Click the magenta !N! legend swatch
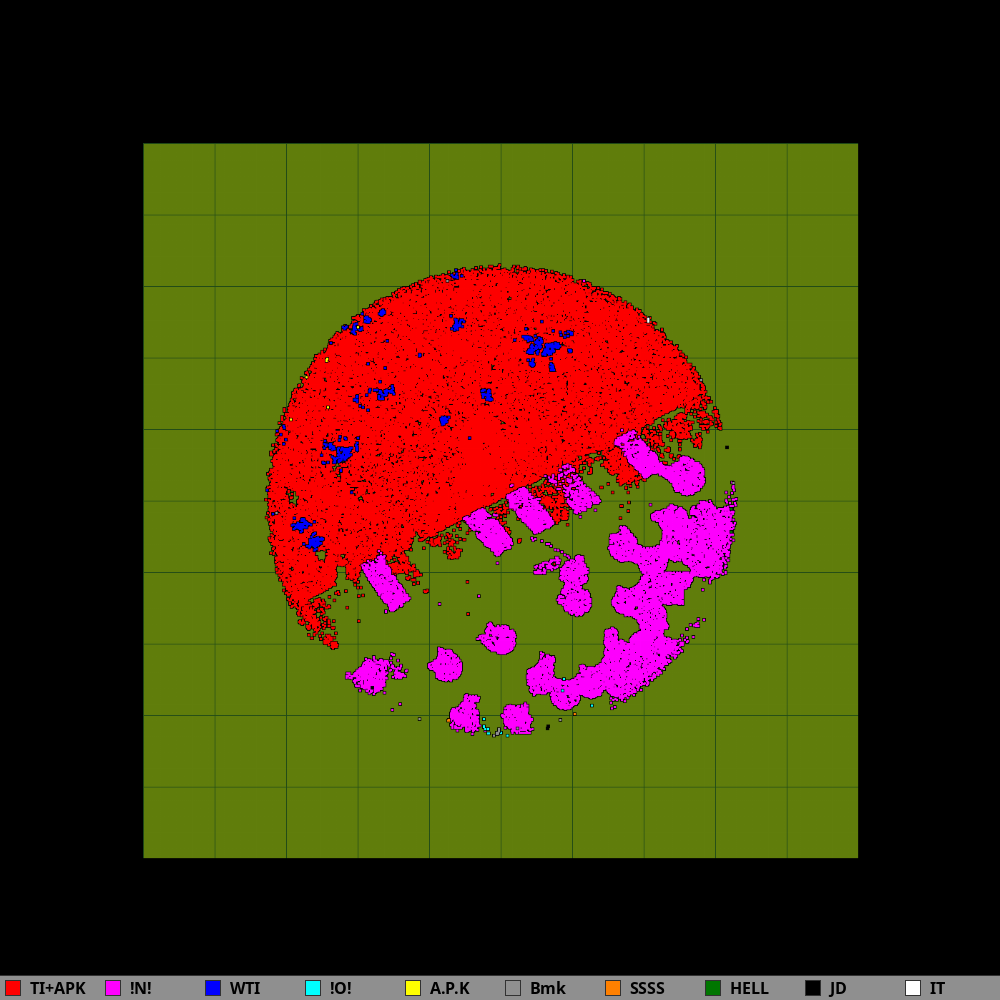The image size is (1000, 1000). (113, 988)
